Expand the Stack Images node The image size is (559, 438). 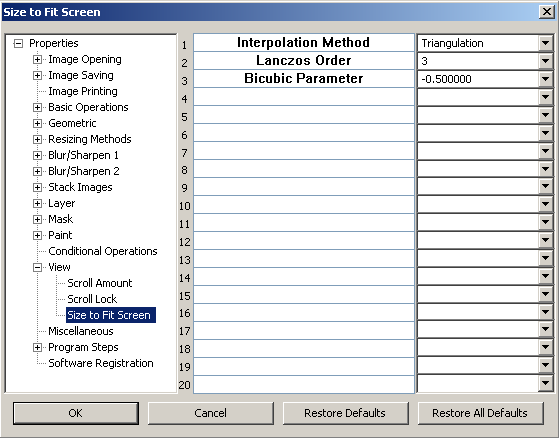click(x=37, y=187)
